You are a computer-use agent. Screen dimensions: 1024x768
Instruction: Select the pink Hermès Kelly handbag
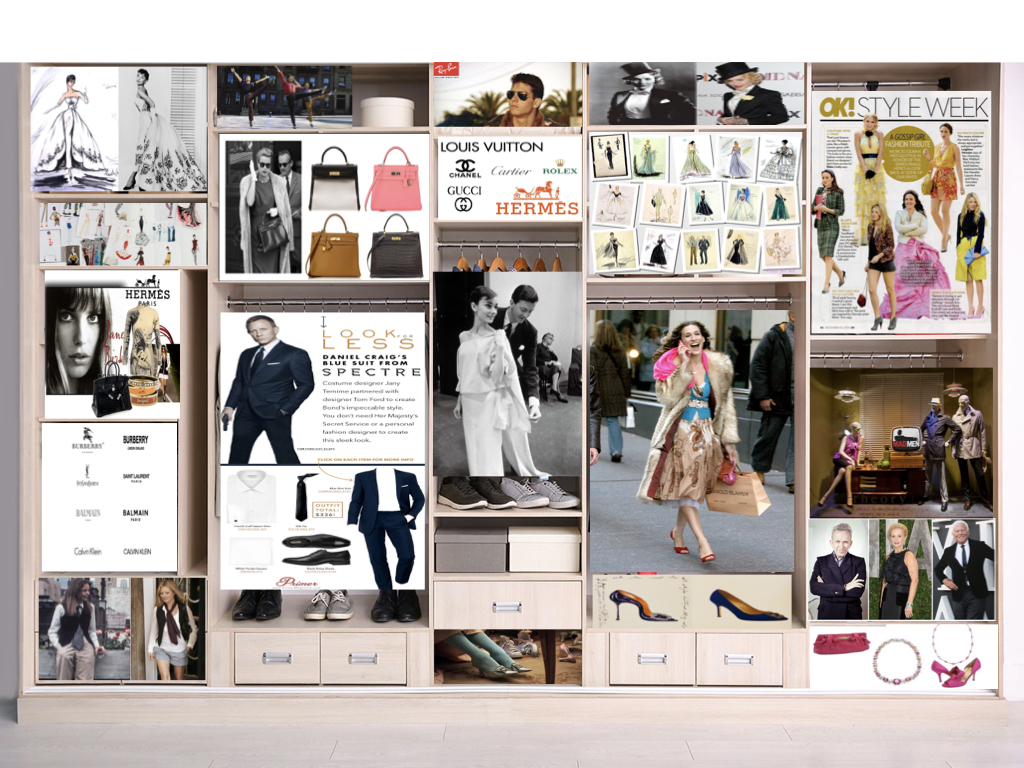[393, 179]
